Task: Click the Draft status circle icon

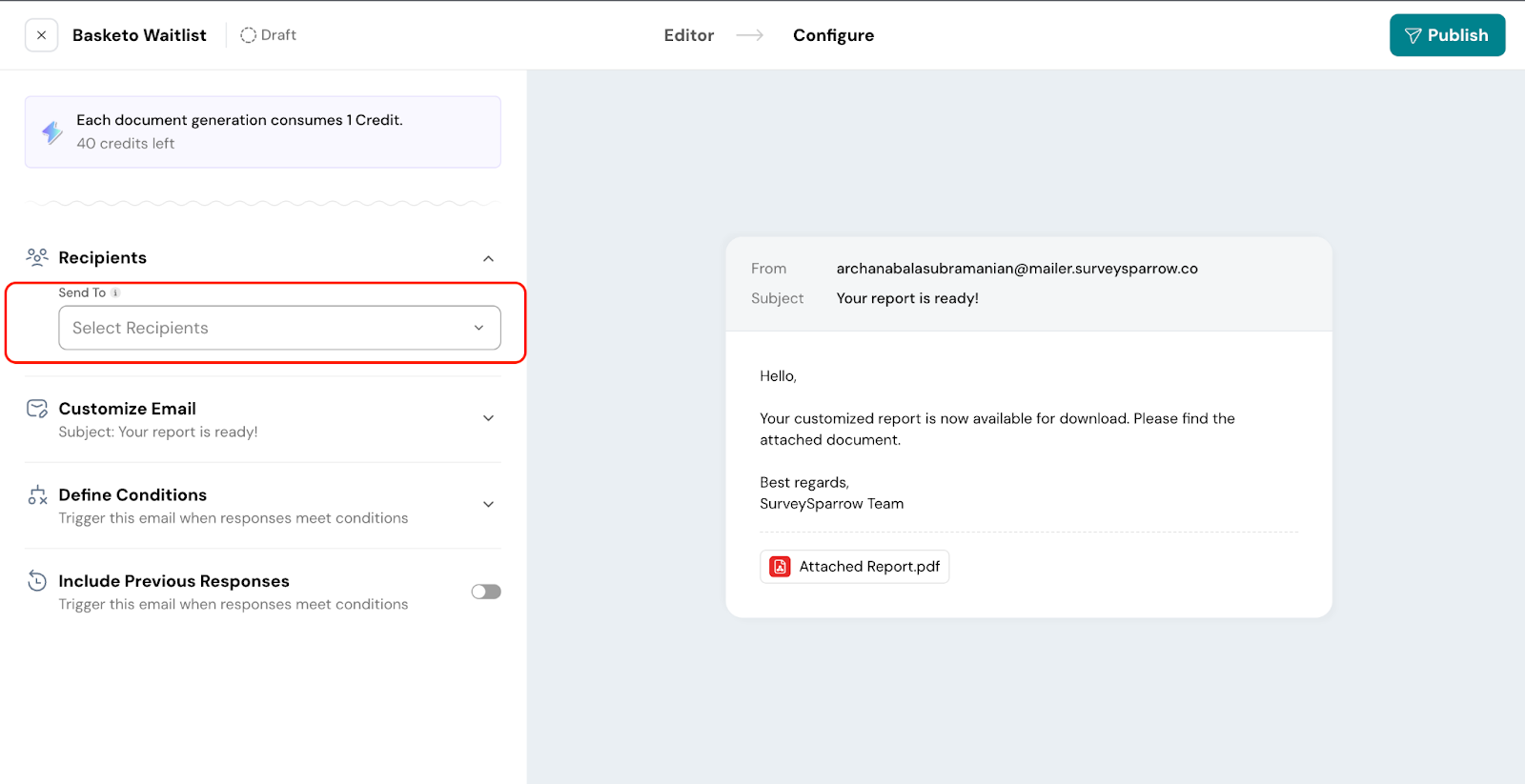Action: click(x=248, y=35)
